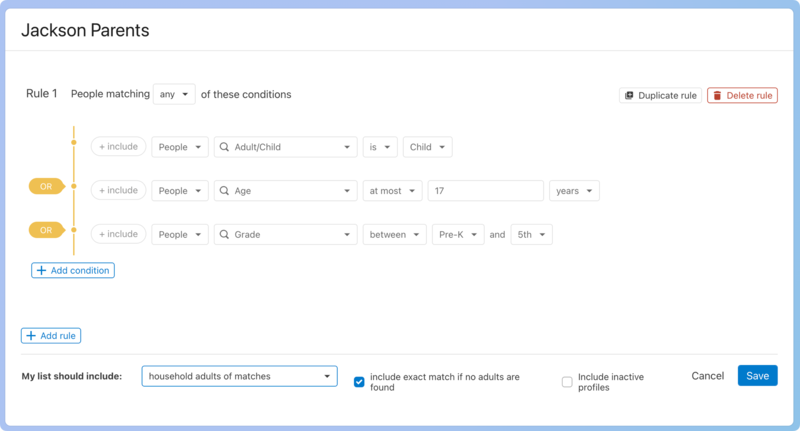The image size is (800, 431).
Task: Open the 'any' match type dropdown
Action: point(174,94)
